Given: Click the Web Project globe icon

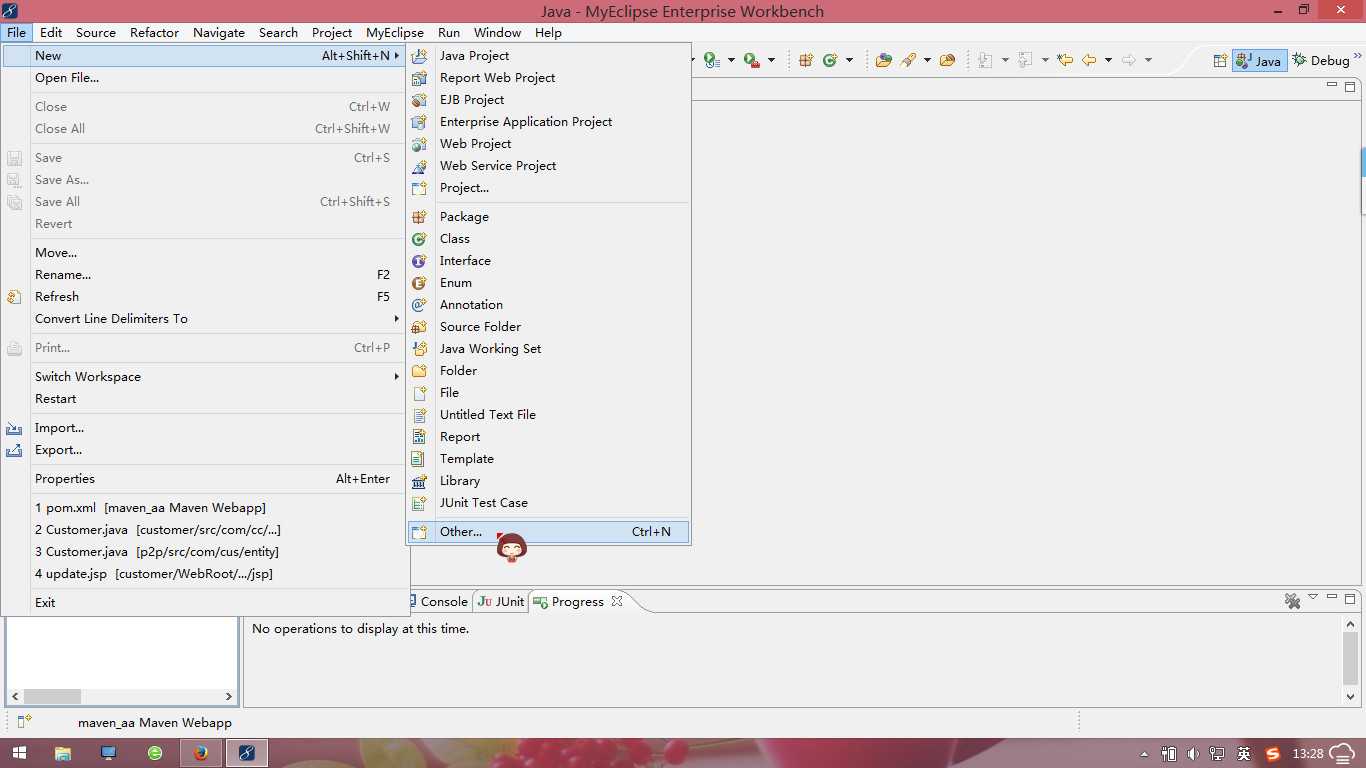Looking at the screenshot, I should 420,144.
